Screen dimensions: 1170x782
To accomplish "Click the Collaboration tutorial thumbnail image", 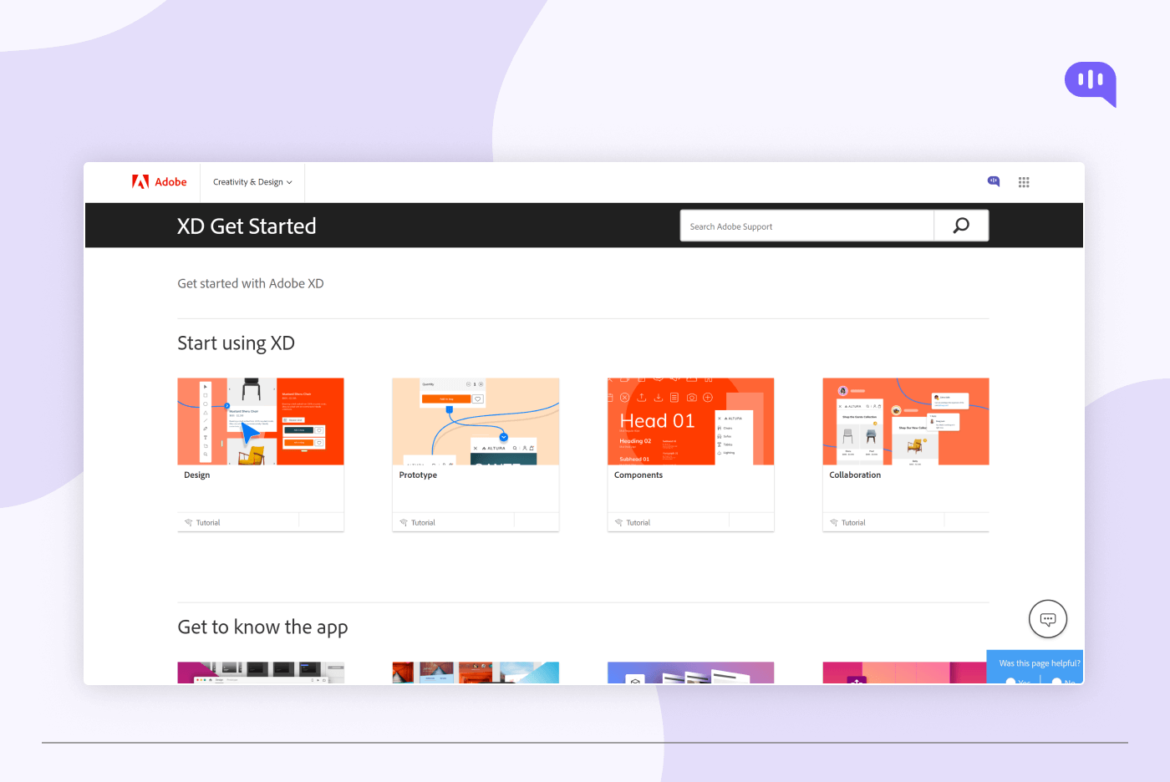I will [905, 421].
